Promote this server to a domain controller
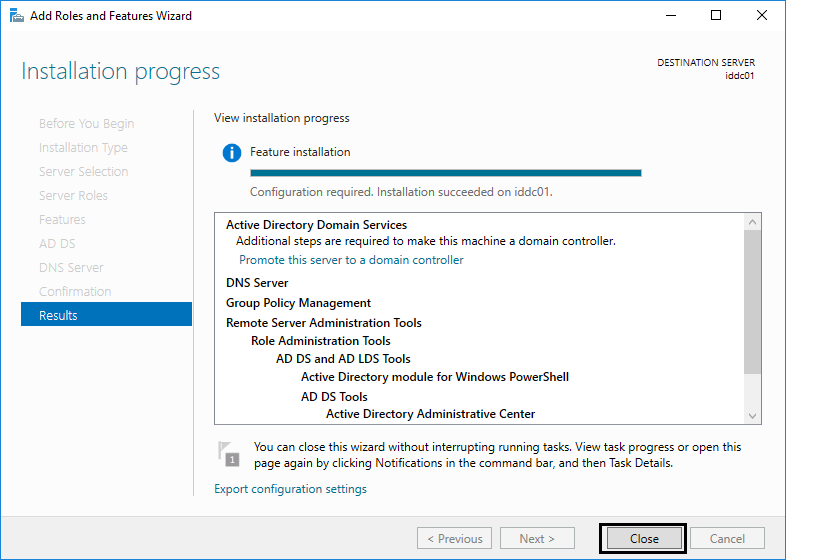This screenshot has height=560, width=819. (x=351, y=260)
